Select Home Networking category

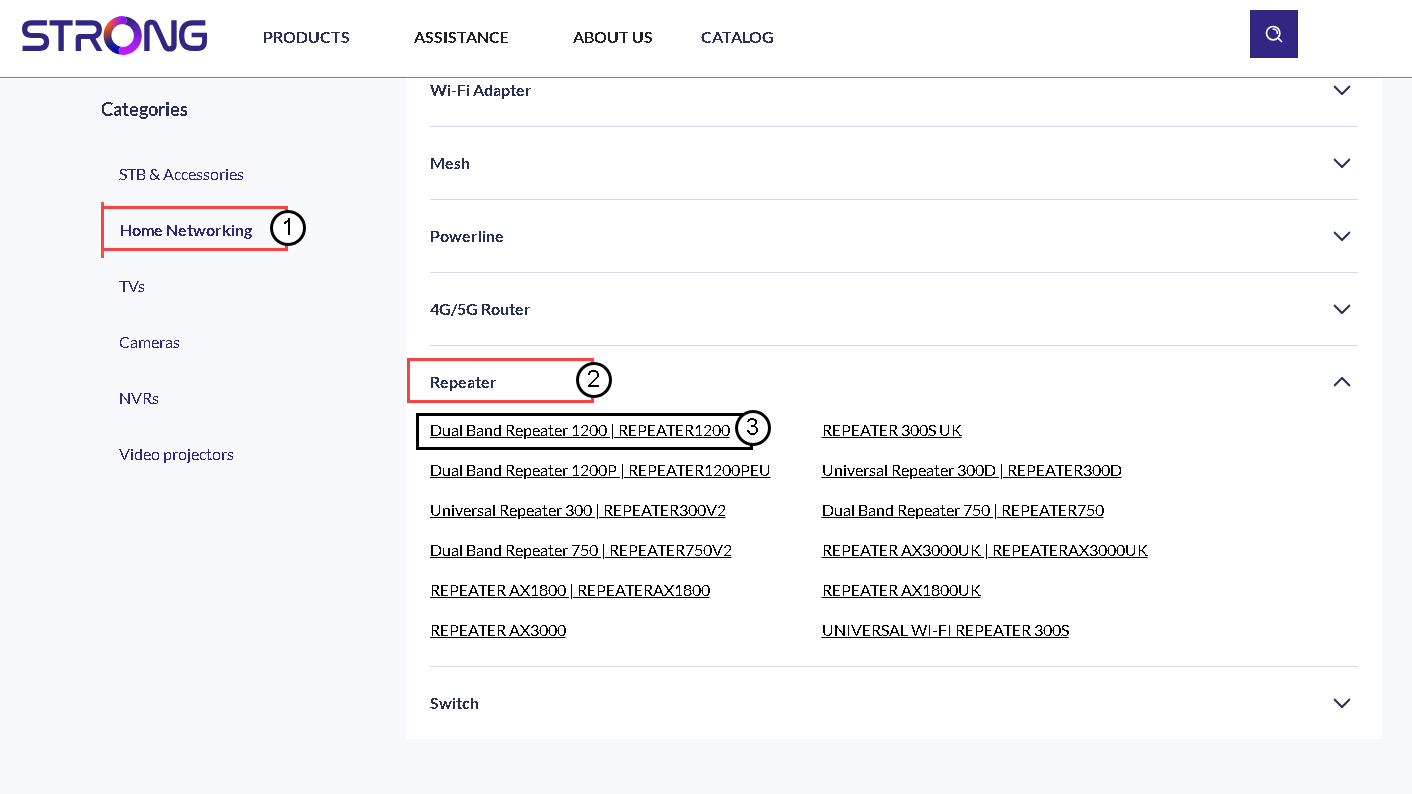click(x=186, y=230)
